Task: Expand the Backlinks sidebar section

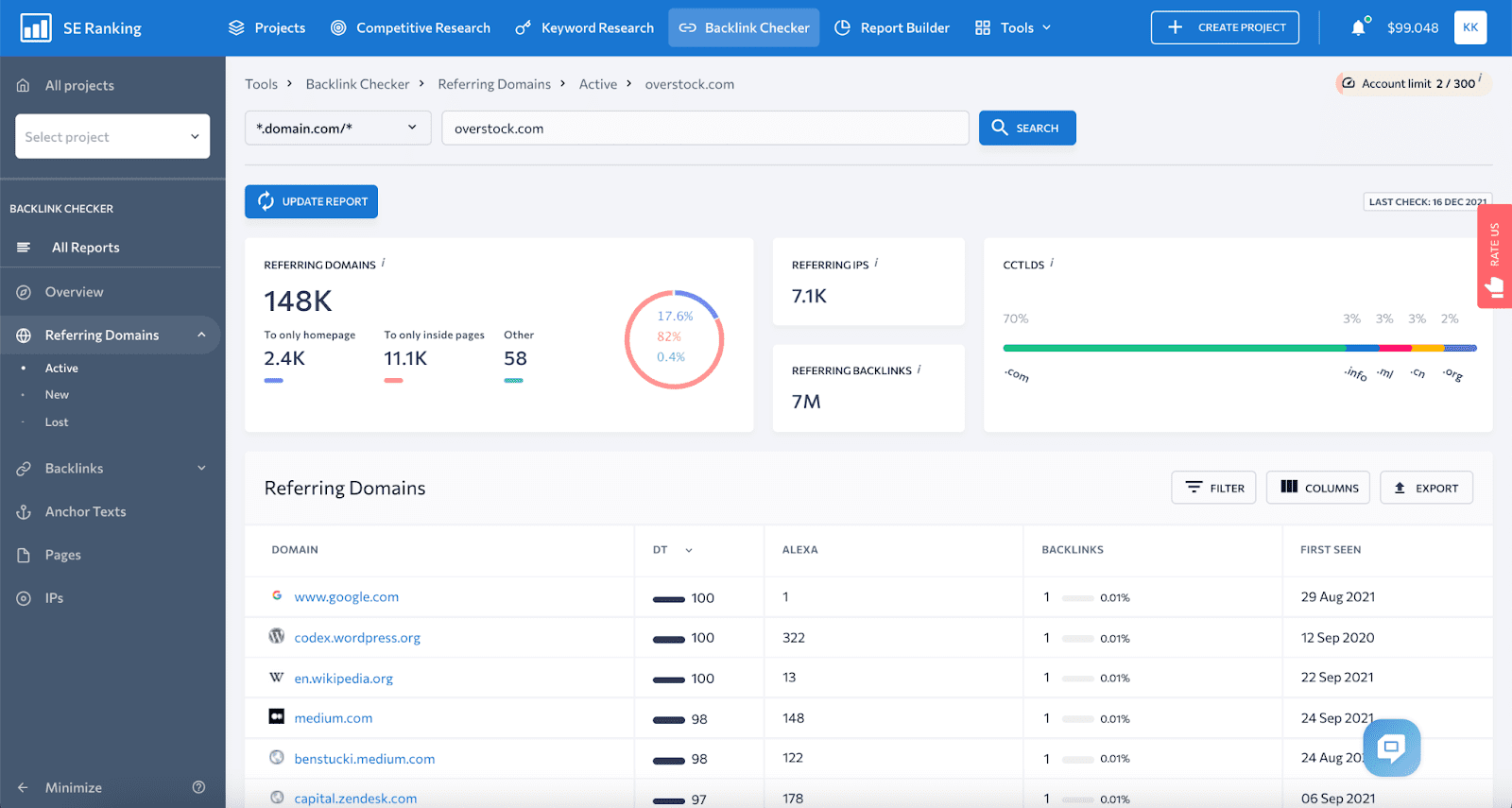Action: point(201,468)
